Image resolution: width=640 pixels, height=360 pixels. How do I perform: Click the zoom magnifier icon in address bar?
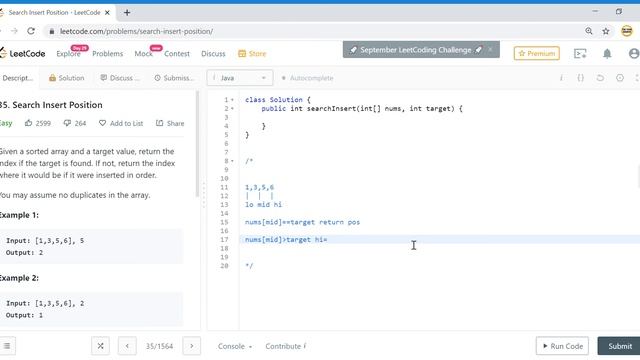[589, 31]
